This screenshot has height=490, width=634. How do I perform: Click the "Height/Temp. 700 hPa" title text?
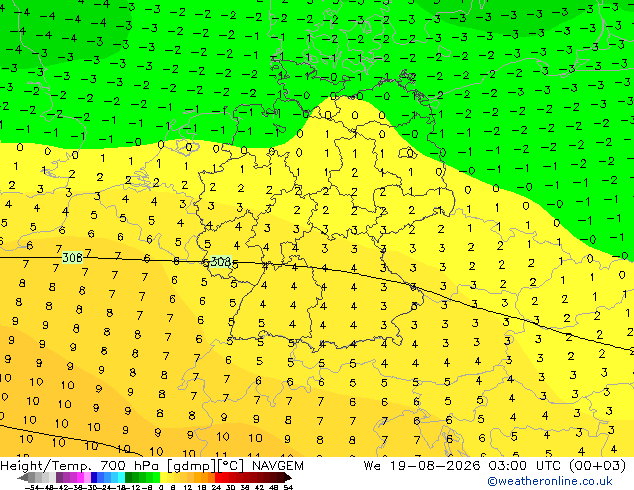81,466
